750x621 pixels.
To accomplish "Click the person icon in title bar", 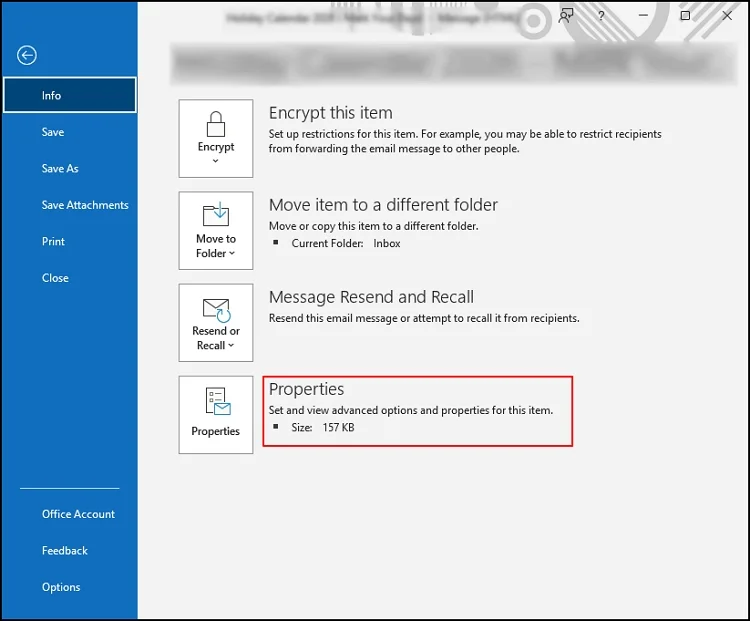I will pyautogui.click(x=567, y=16).
